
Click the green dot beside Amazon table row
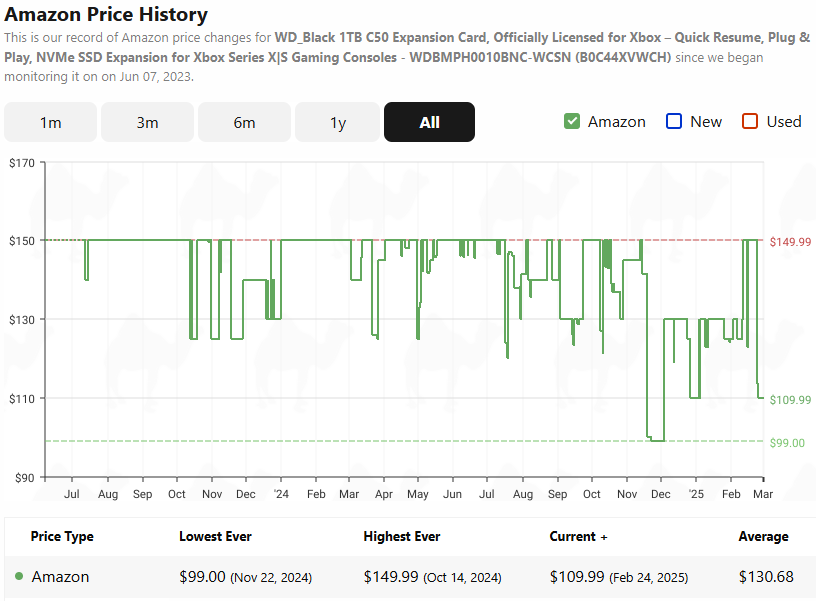coord(19,576)
